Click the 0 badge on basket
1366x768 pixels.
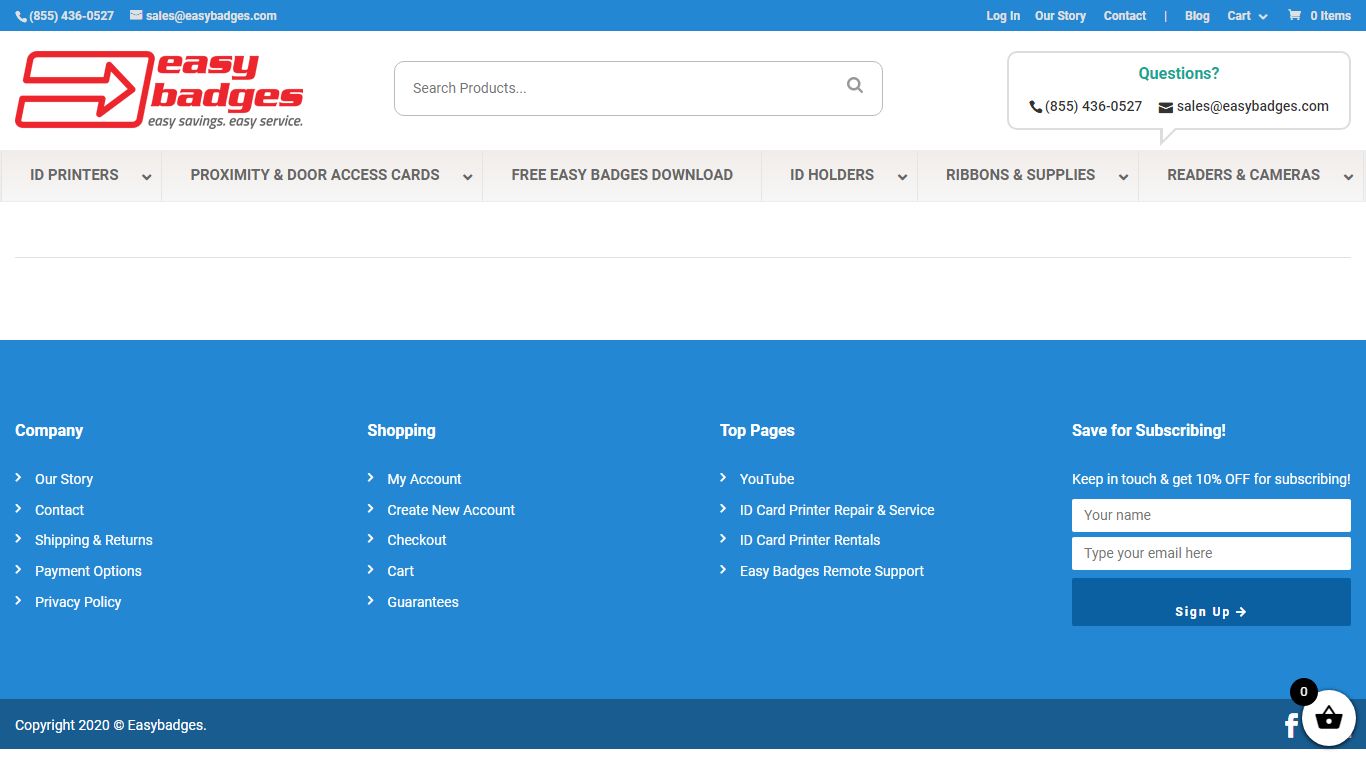tap(1304, 692)
